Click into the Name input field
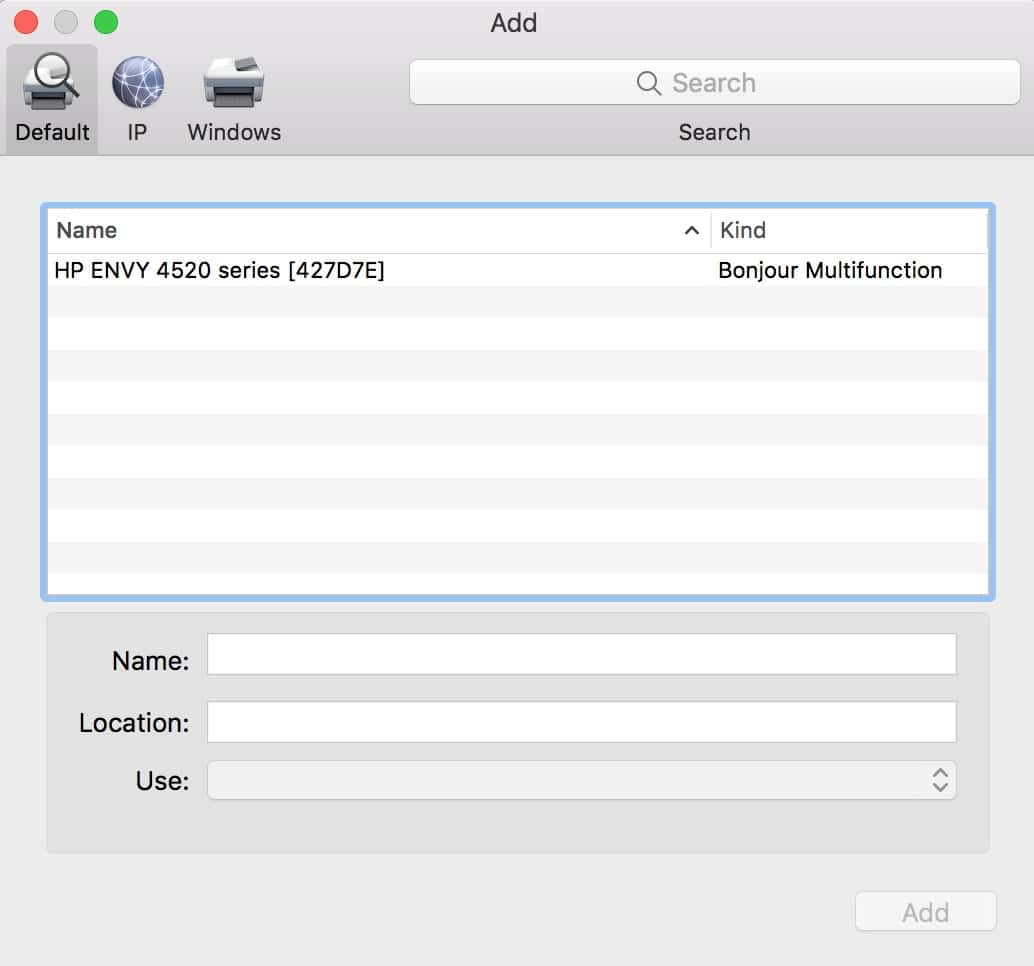This screenshot has height=966, width=1034. point(581,654)
